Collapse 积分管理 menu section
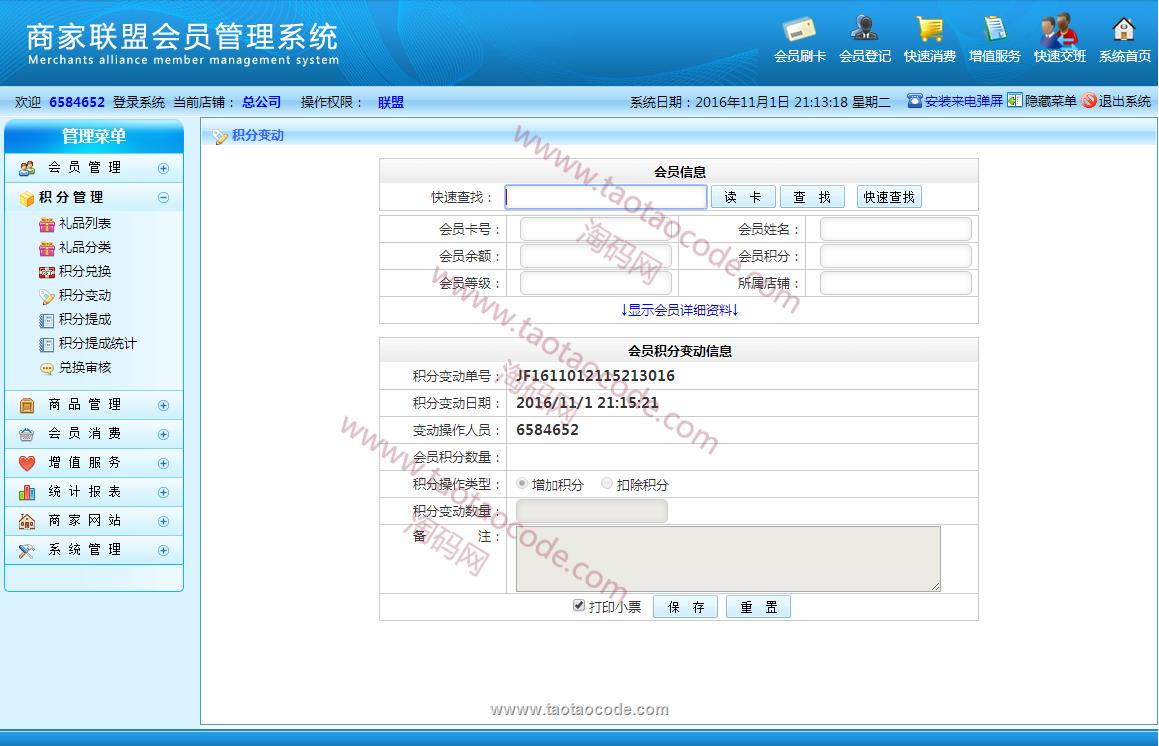Viewport: 1159px width, 746px height. click(x=163, y=198)
